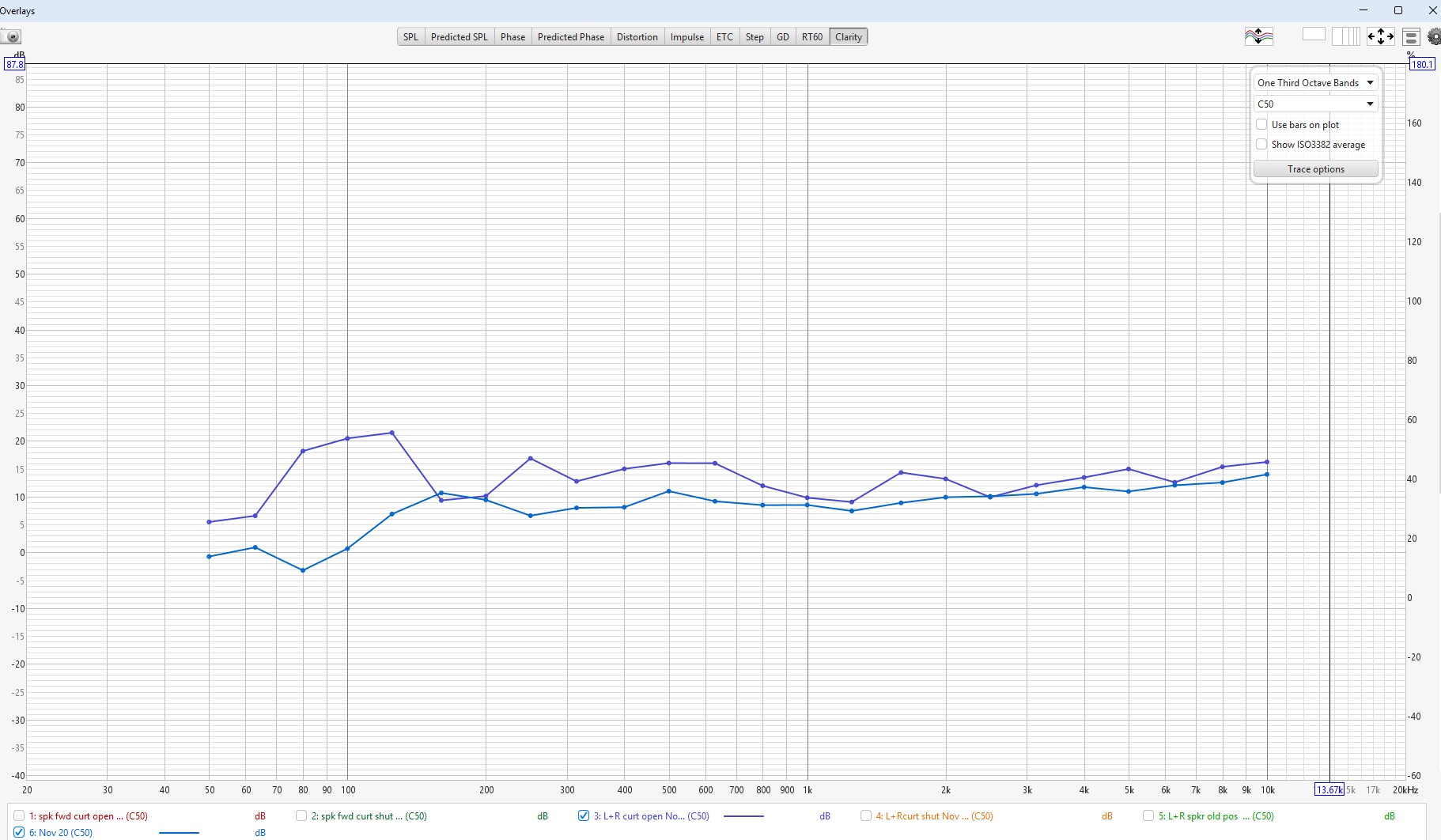The image size is (1441, 840).
Task: Expand the C50 clarity type dropdown
Action: pyautogui.click(x=1315, y=104)
